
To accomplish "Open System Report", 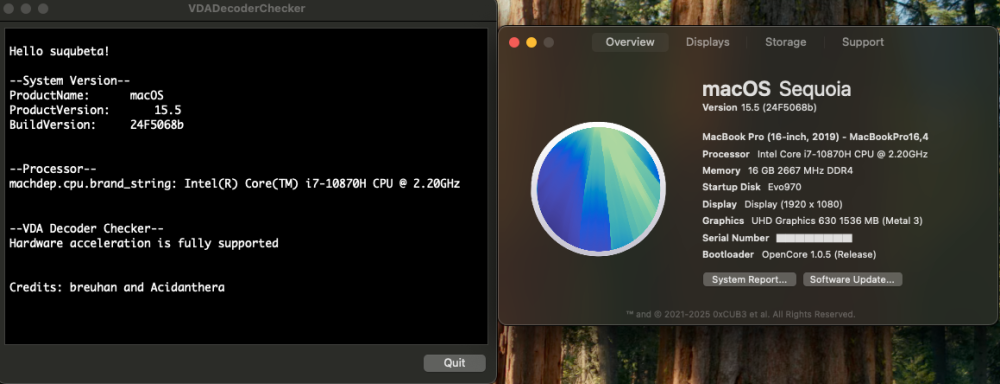I will [749, 279].
